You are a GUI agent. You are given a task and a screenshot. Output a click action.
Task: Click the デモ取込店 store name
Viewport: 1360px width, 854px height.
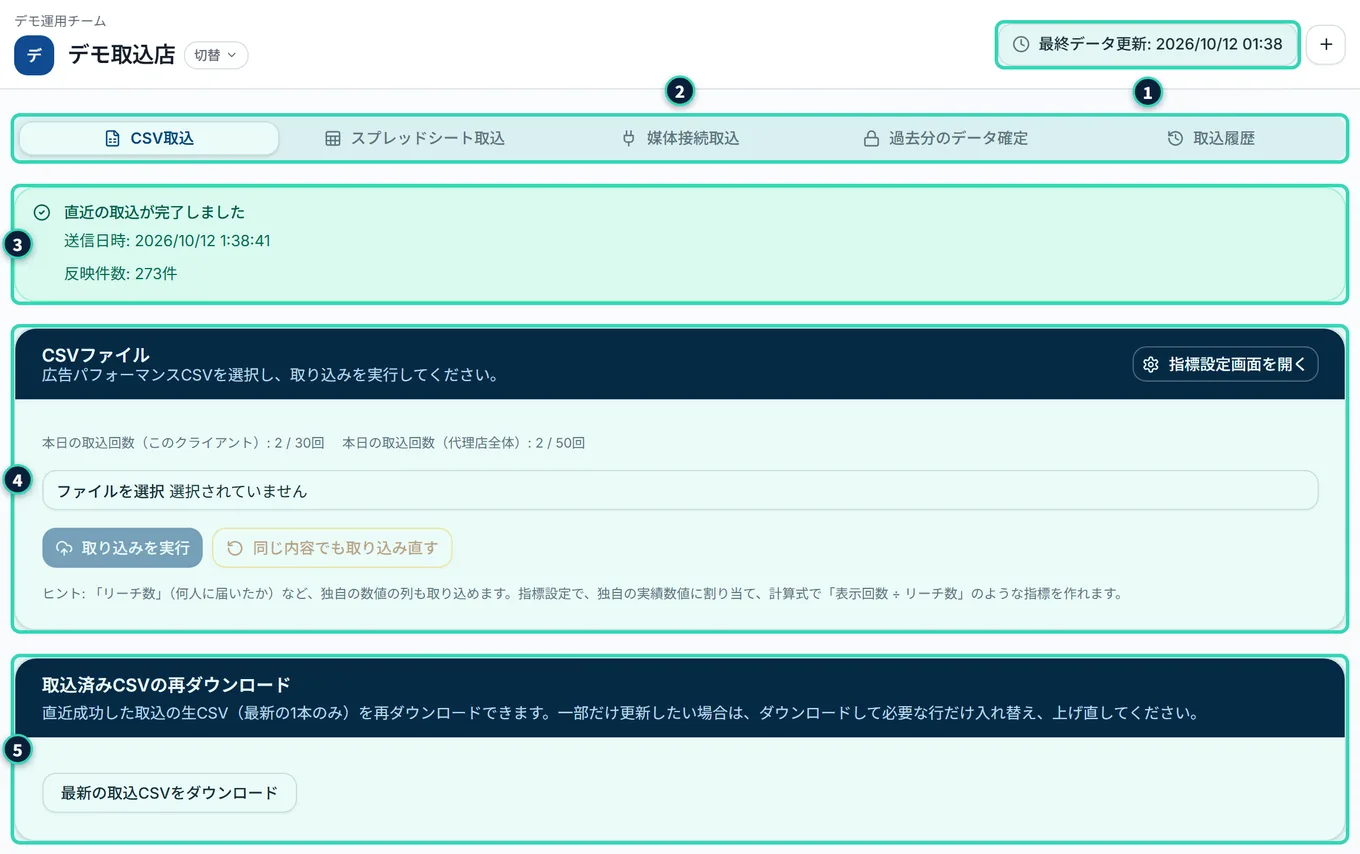(121, 55)
